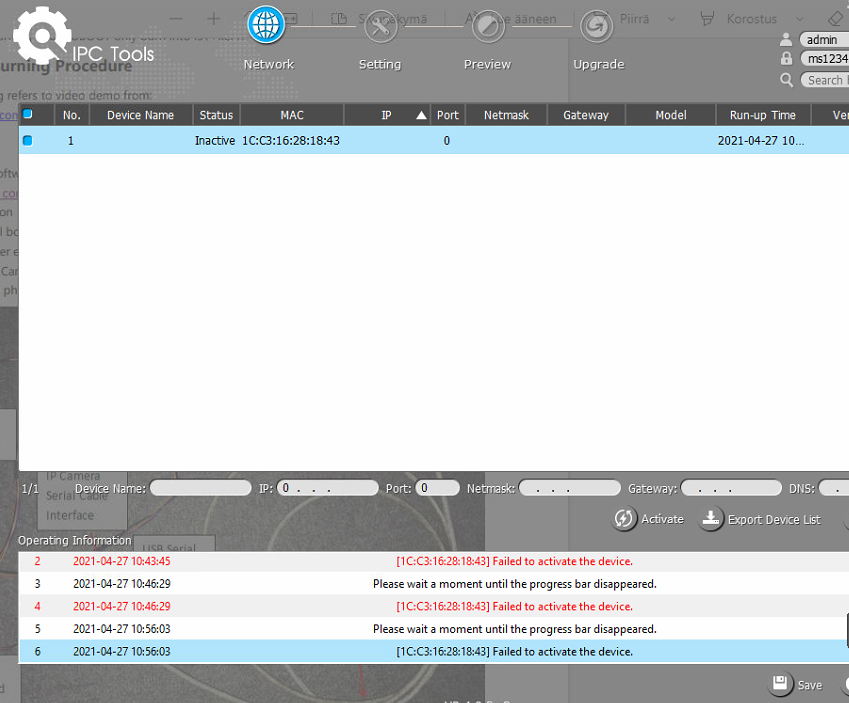849x703 pixels.
Task: Sort the table by MAC column header
Action: pos(292,115)
